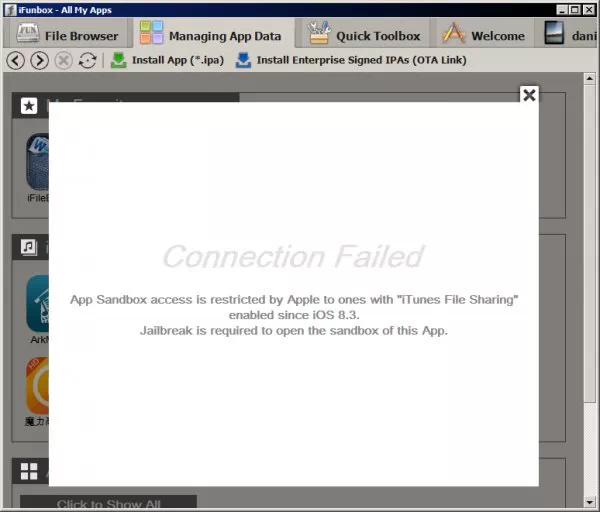Open the orange HD app icon
Image resolution: width=600 pixels, height=512 pixels.
[x=38, y=386]
